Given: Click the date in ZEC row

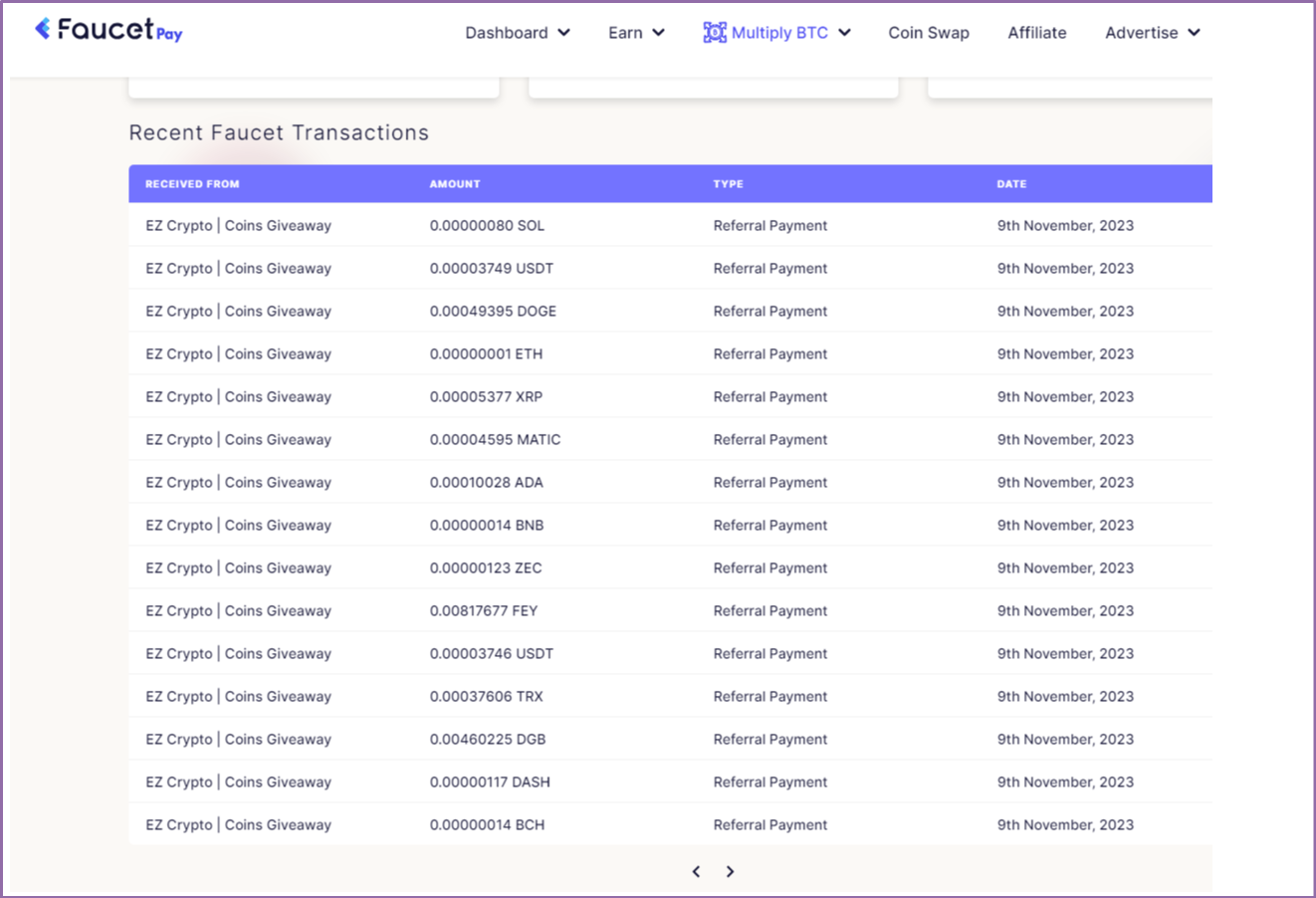Looking at the screenshot, I should 1065,568.
